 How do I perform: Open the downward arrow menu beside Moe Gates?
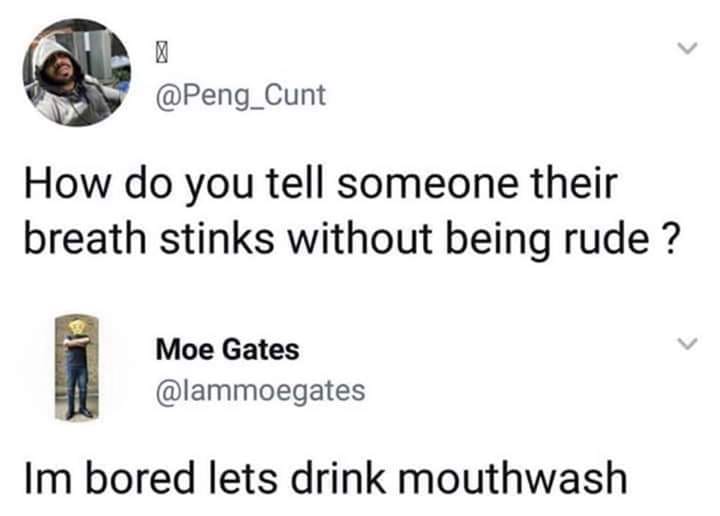coord(687,343)
